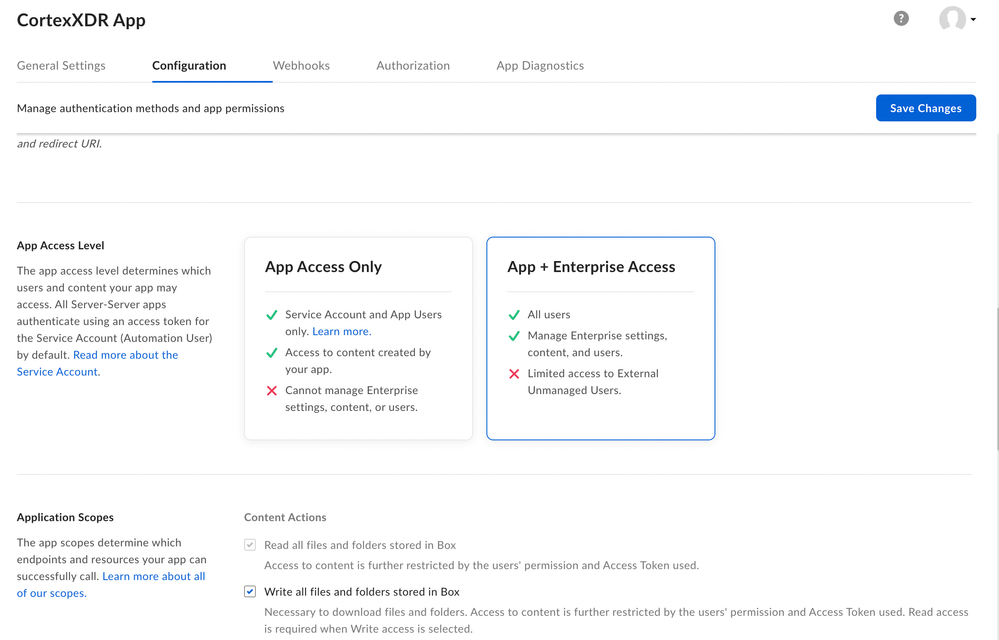This screenshot has height=640, width=999.
Task: Click the red X beside Cannot manage Enterprise
Action: [272, 391]
